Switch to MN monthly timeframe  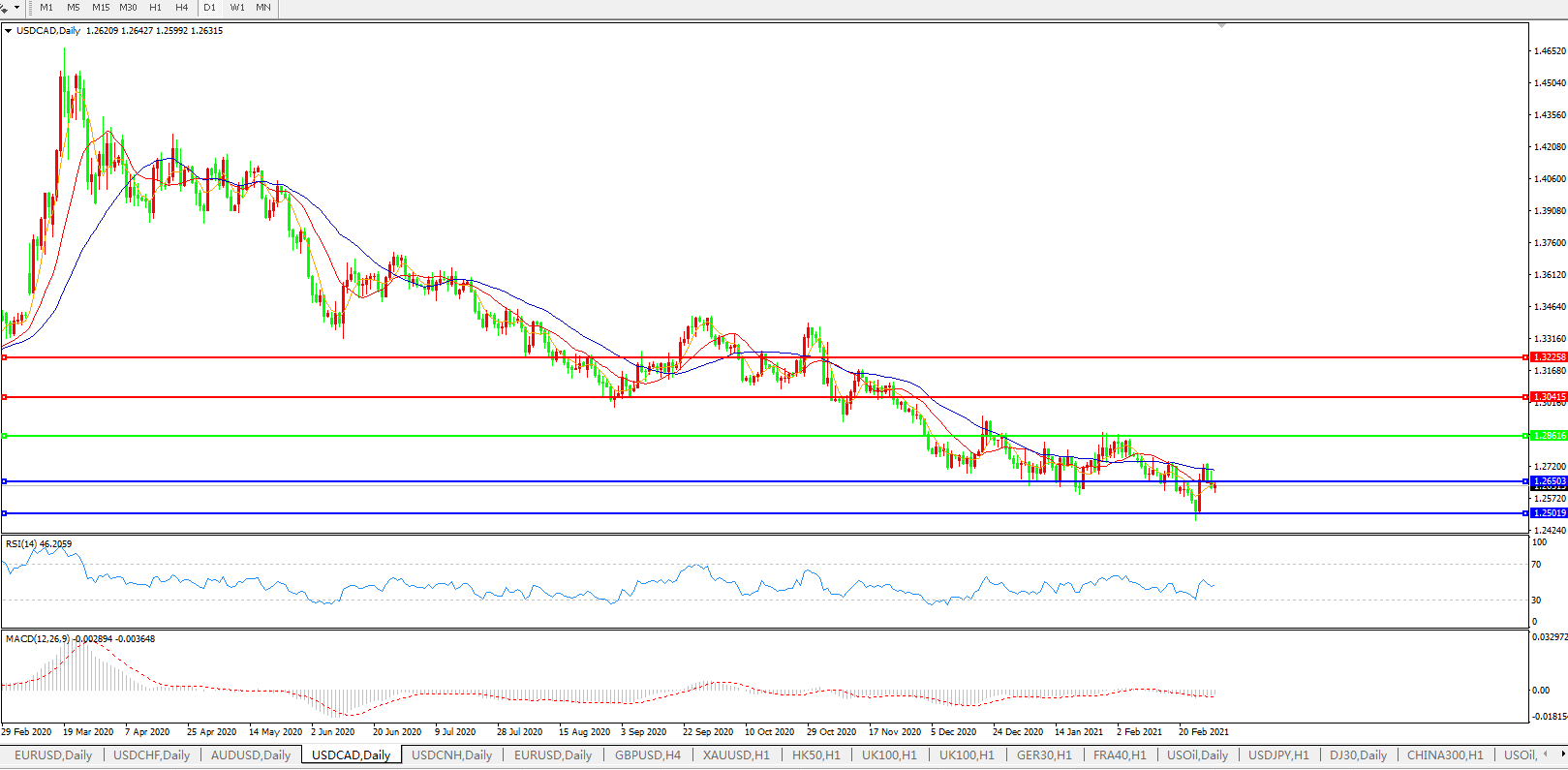263,8
